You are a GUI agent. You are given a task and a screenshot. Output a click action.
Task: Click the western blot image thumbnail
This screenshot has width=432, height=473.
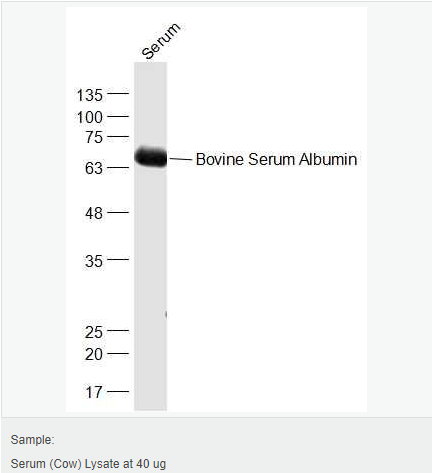tap(216, 209)
